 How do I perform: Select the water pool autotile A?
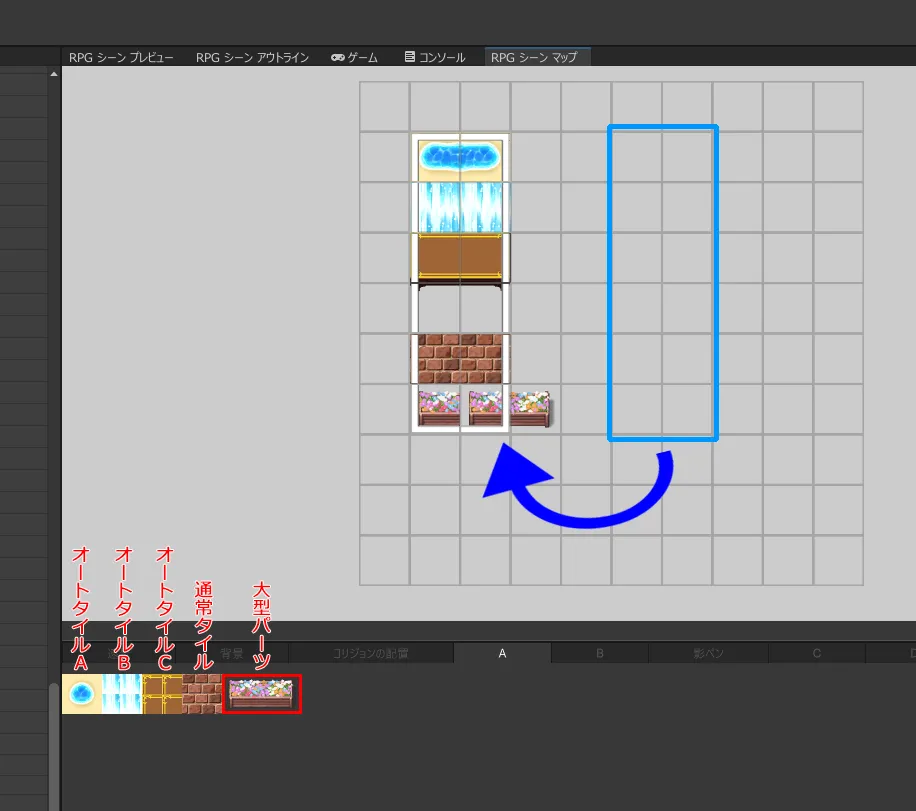[82, 694]
